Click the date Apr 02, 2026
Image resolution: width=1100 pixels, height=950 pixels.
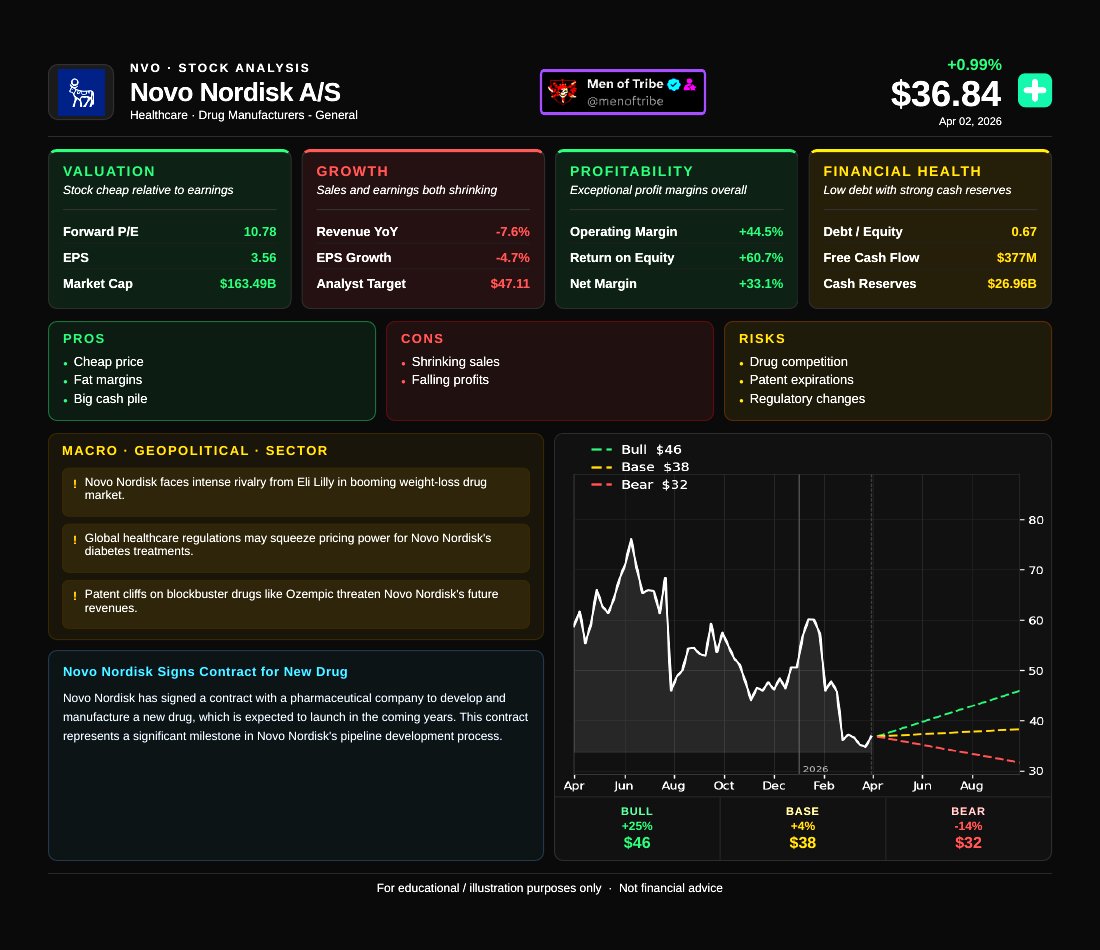tap(970, 121)
